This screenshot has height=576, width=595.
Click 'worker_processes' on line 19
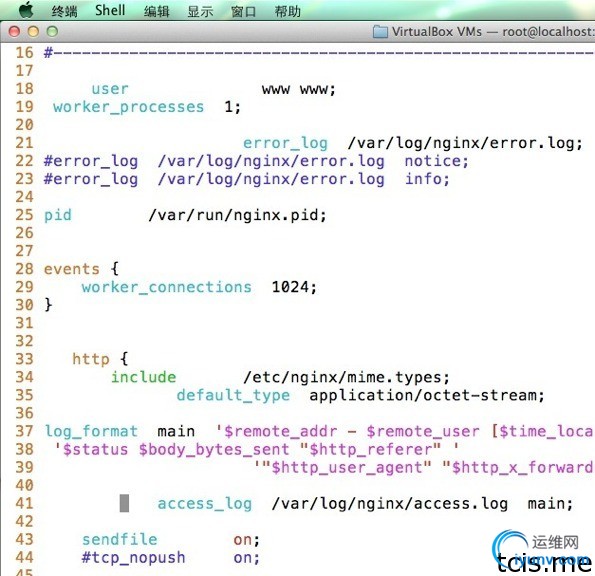click(129, 107)
